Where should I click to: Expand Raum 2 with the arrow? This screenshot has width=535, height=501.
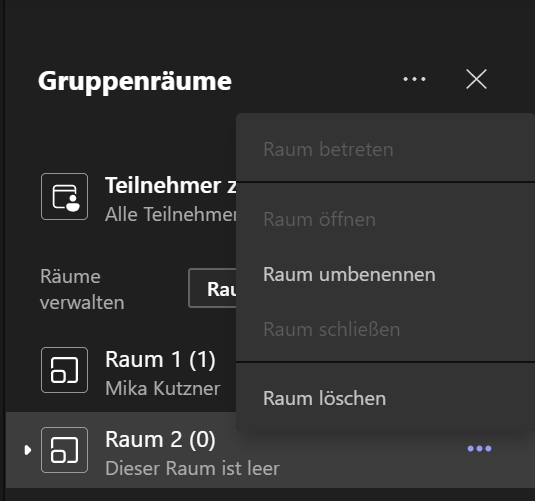coord(28,450)
